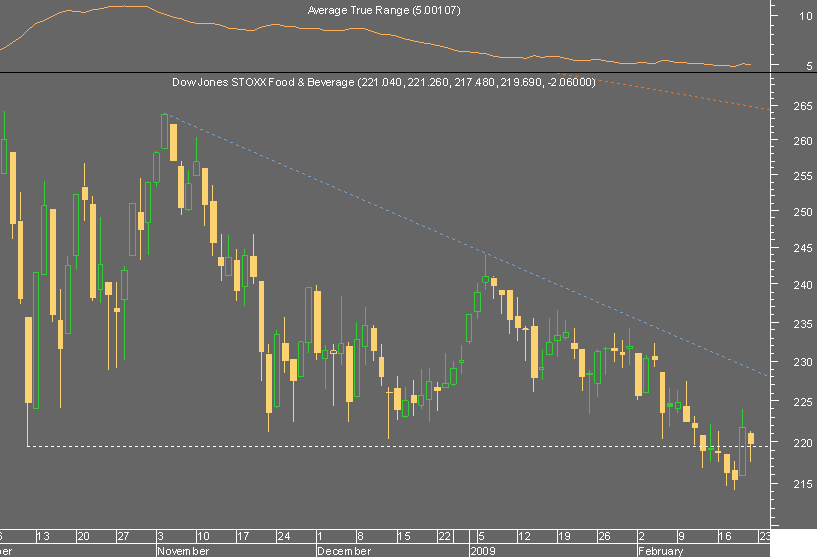Click the February month label
817x557 pixels.
coord(661,551)
